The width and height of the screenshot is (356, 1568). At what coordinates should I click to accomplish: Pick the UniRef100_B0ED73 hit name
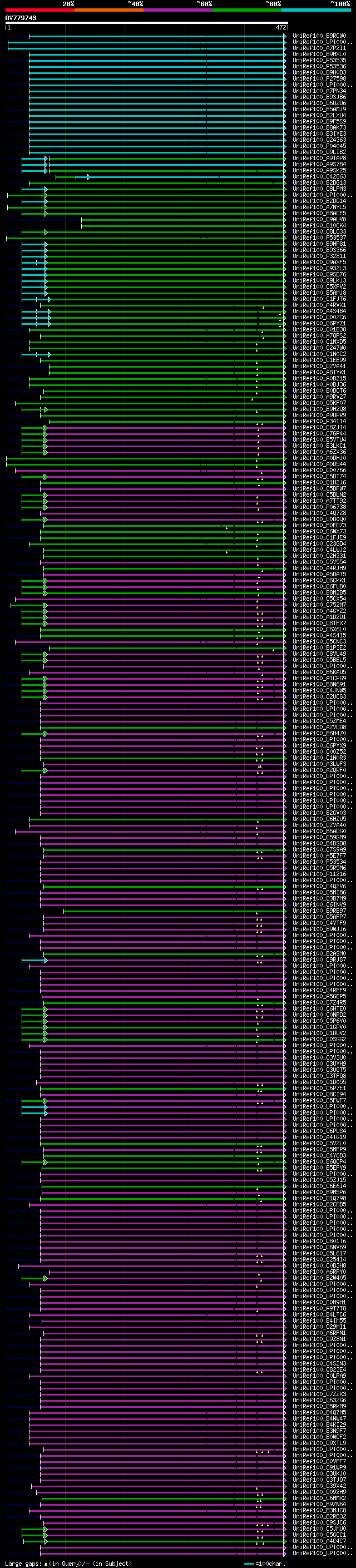319,525
